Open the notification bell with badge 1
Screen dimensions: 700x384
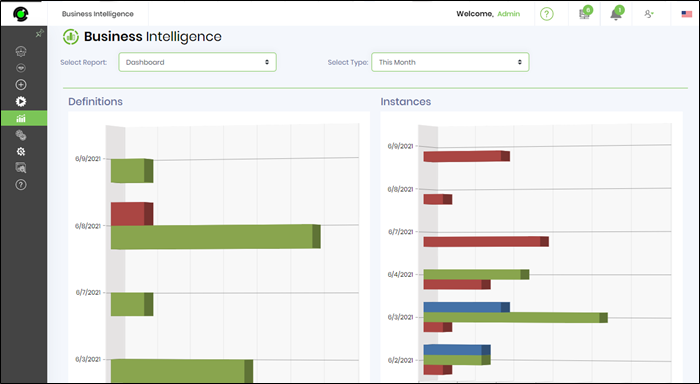tap(617, 13)
